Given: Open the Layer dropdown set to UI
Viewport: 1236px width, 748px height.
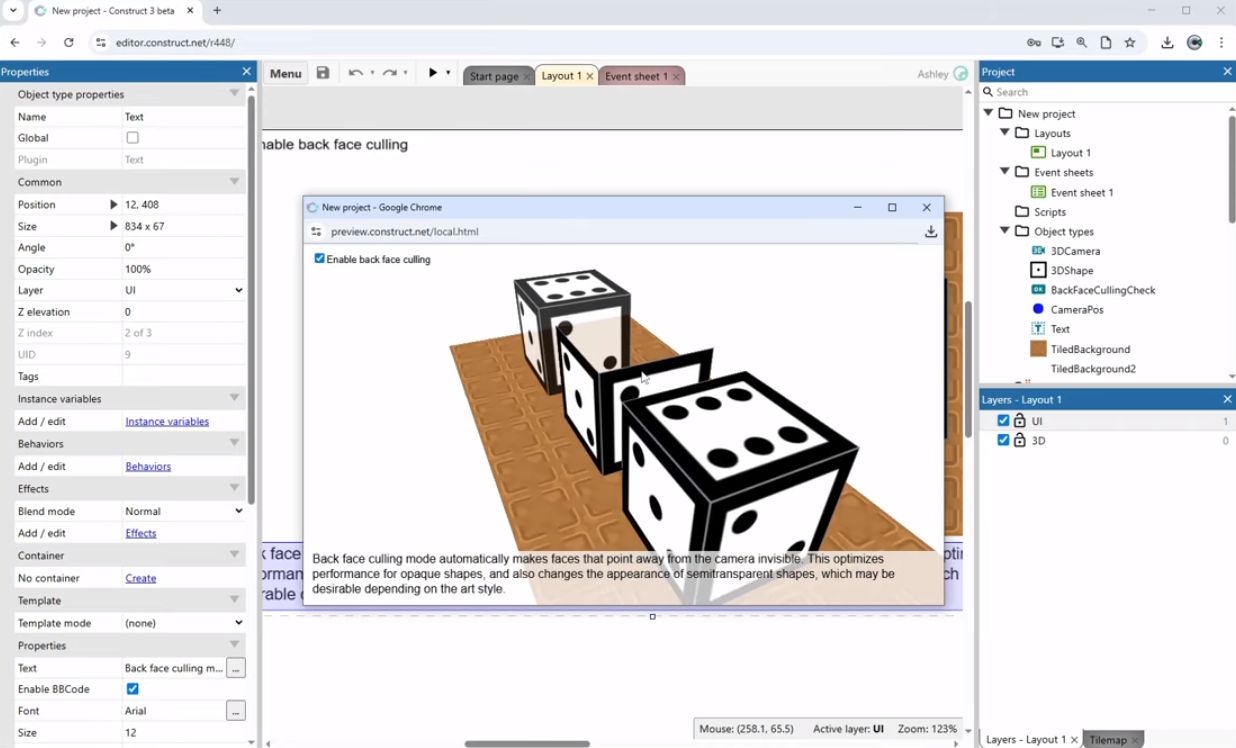Looking at the screenshot, I should 184,290.
